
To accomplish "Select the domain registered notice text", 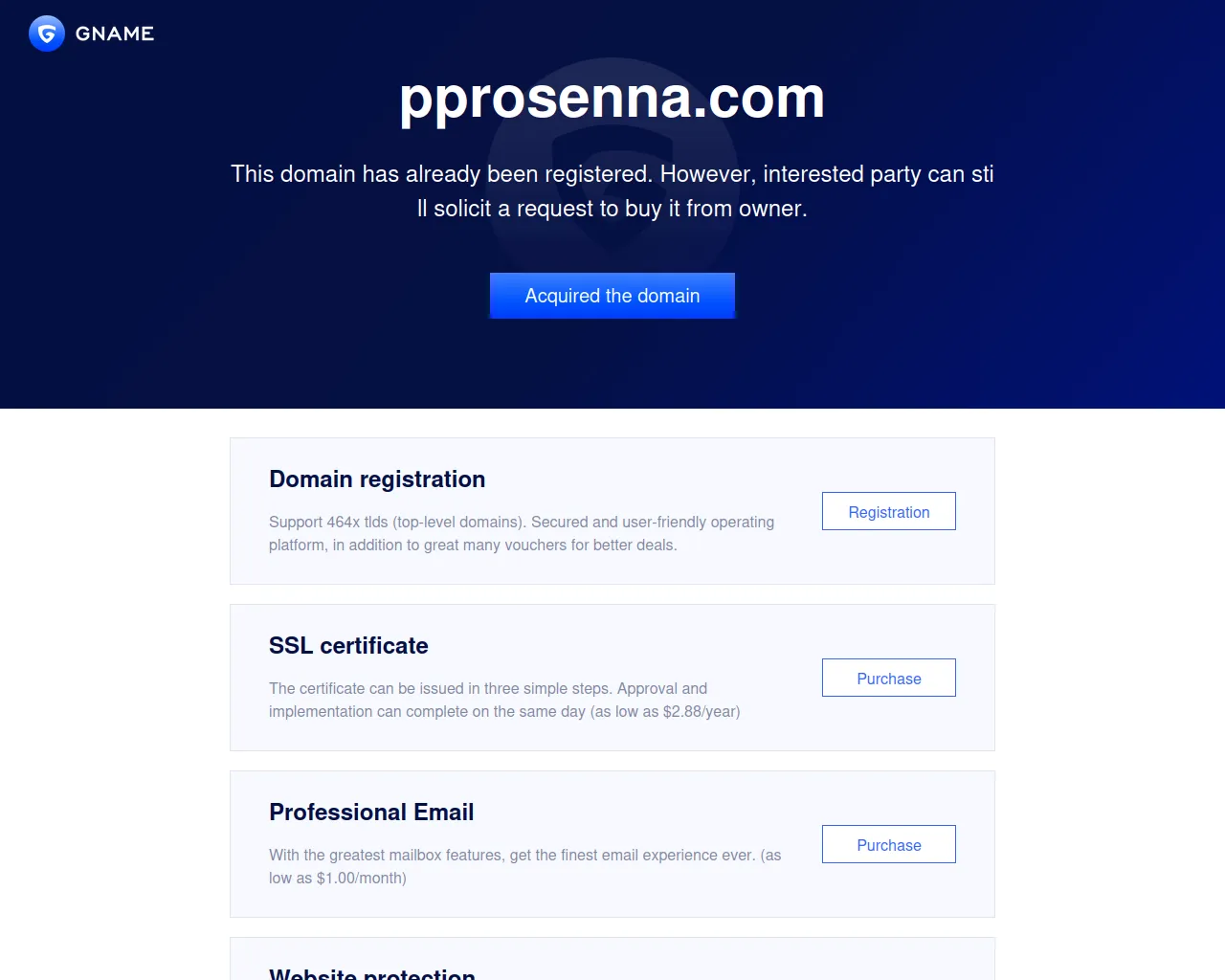I will pos(612,190).
